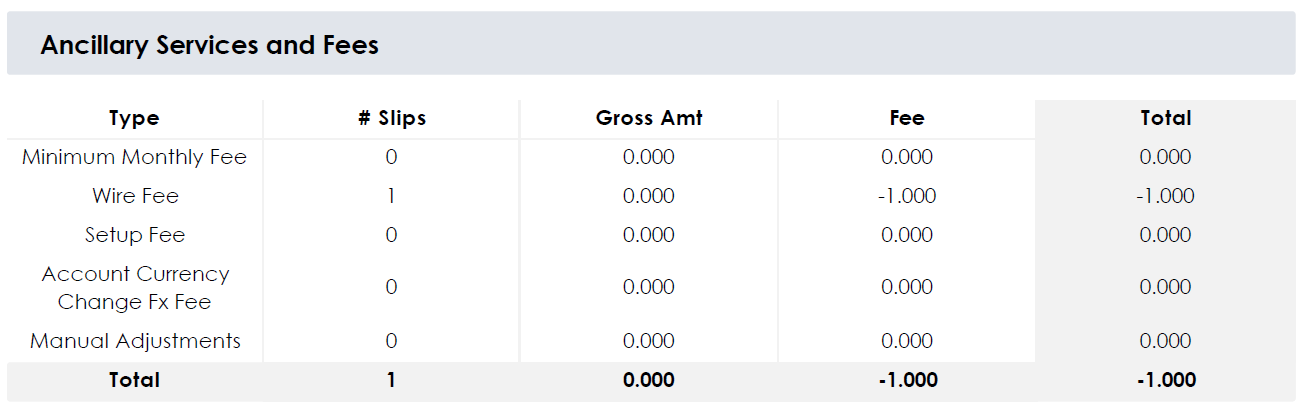Select Account Currency Change Fx Fee label
This screenshot has width=1303, height=409.
pyautogui.click(x=135, y=287)
